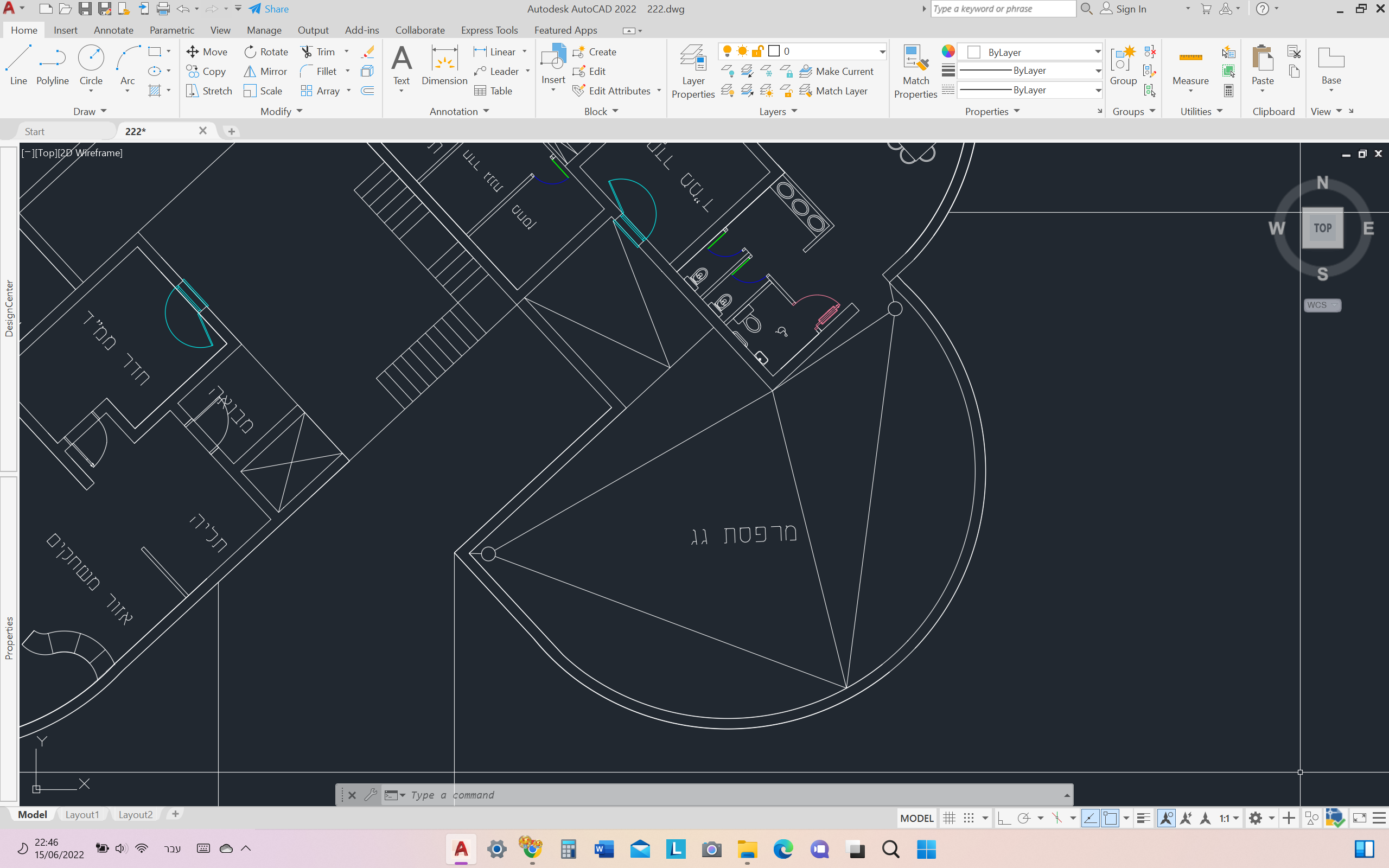Switch to the Annotate ribbon tab
1389x868 pixels.
(x=113, y=30)
